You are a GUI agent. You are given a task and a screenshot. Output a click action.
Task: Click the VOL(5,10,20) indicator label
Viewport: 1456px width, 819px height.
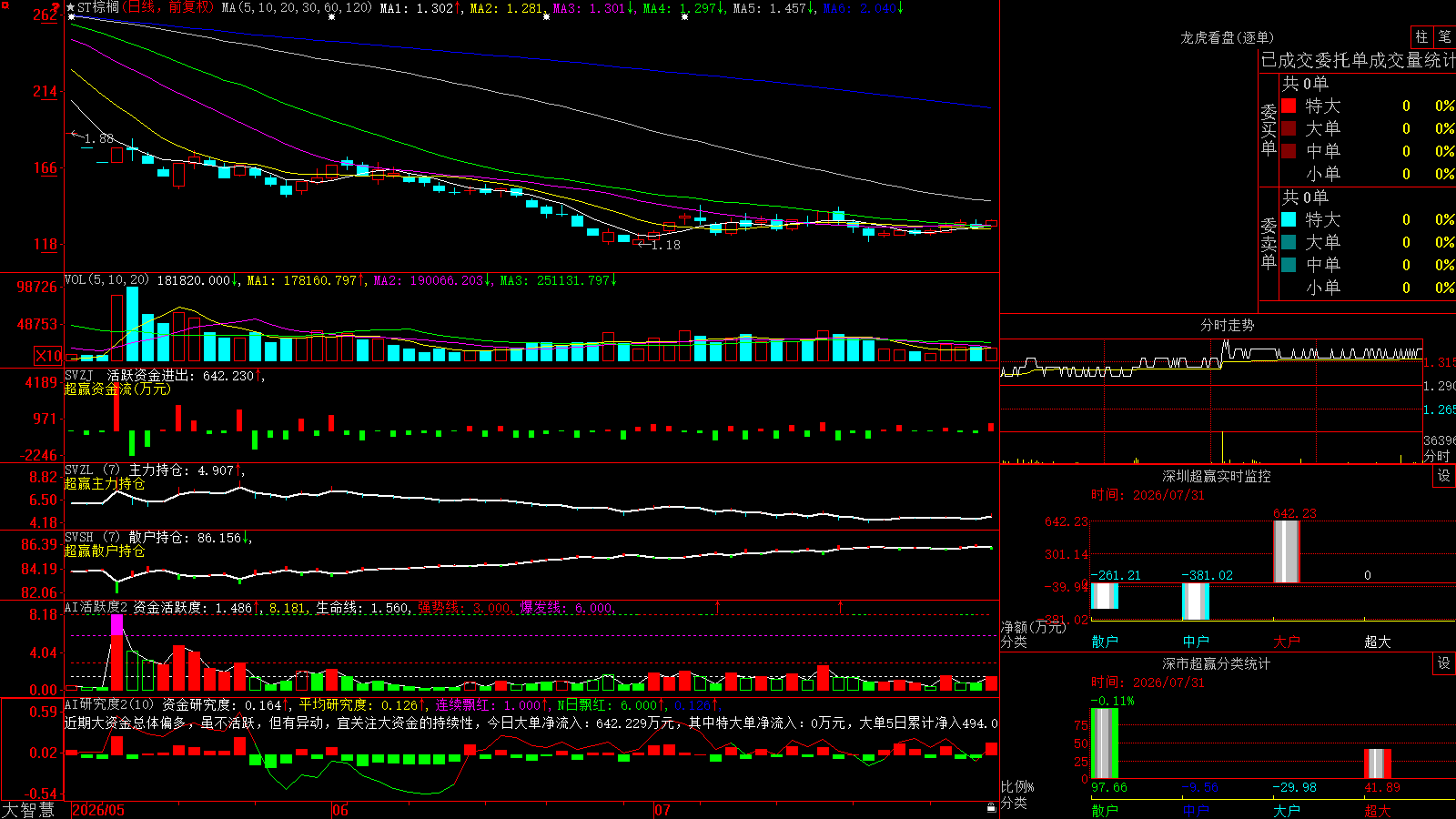[x=107, y=280]
